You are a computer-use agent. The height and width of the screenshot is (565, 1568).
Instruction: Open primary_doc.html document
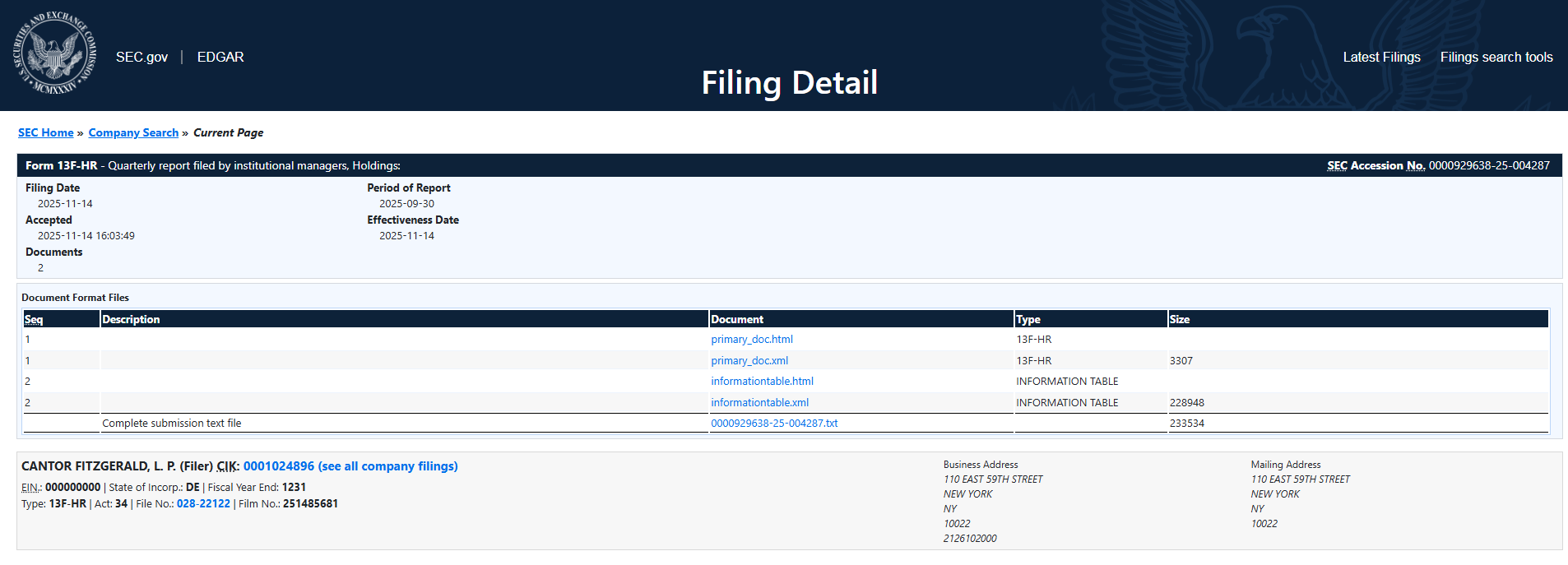[751, 340]
